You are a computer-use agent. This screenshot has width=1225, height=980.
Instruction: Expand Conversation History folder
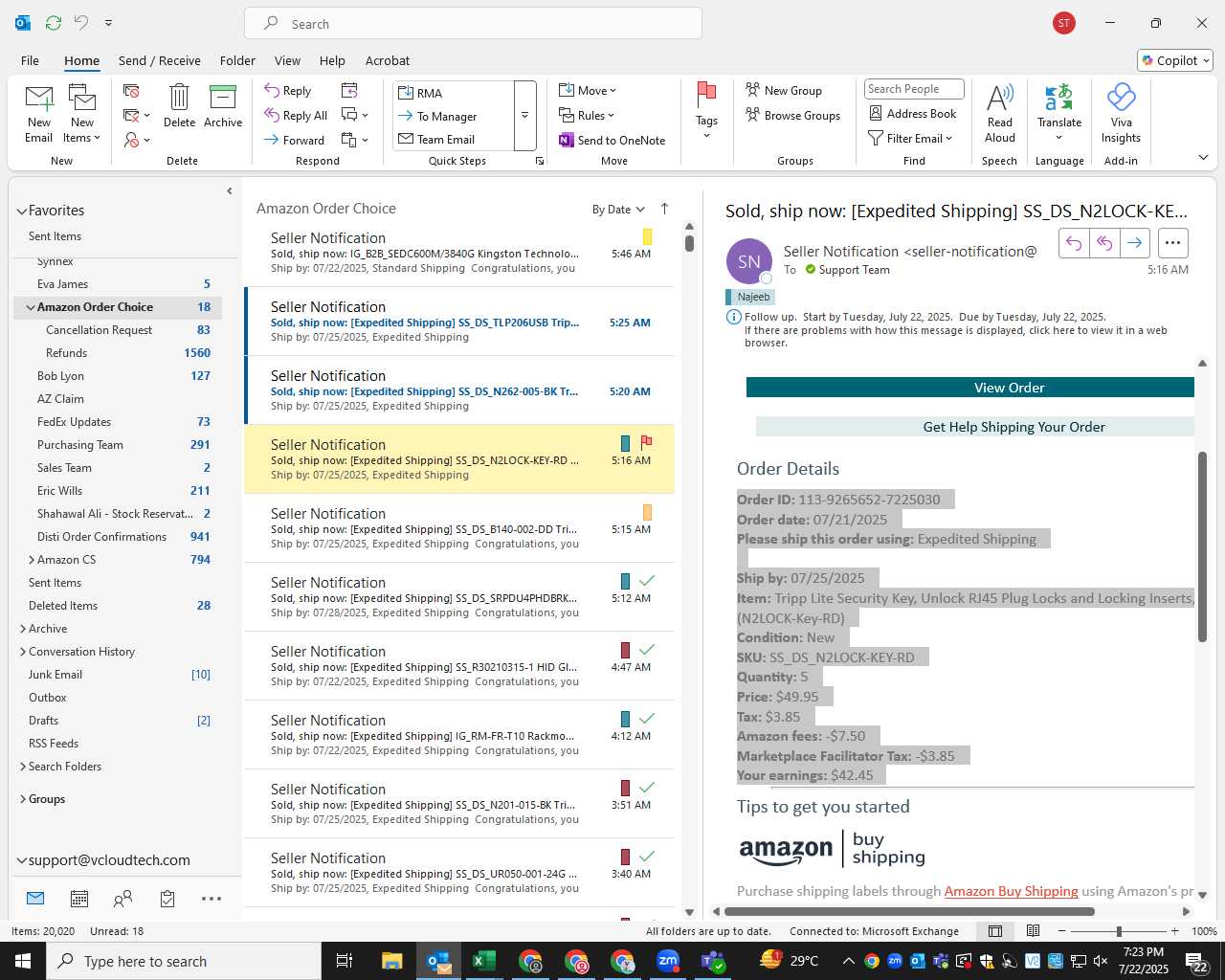click(23, 652)
